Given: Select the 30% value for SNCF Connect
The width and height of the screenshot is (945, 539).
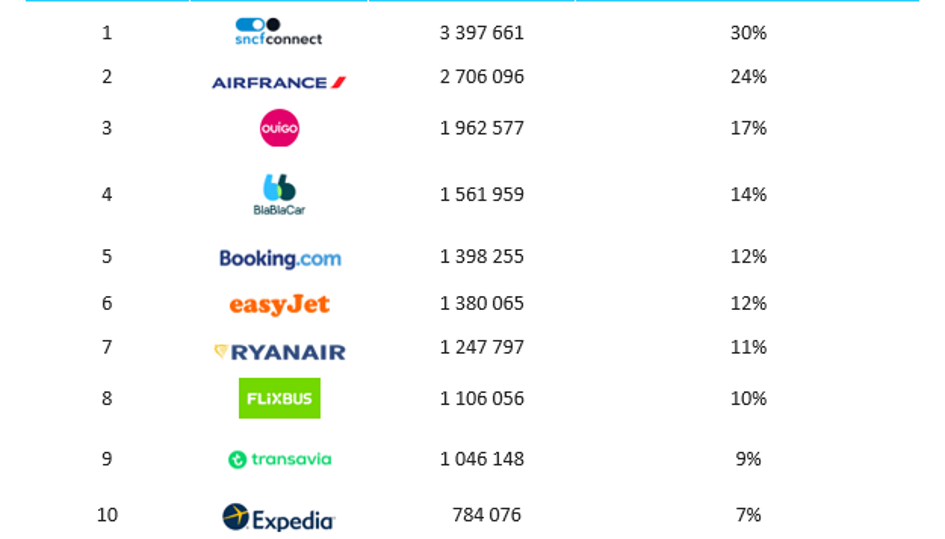Looking at the screenshot, I should pyautogui.click(x=749, y=33).
